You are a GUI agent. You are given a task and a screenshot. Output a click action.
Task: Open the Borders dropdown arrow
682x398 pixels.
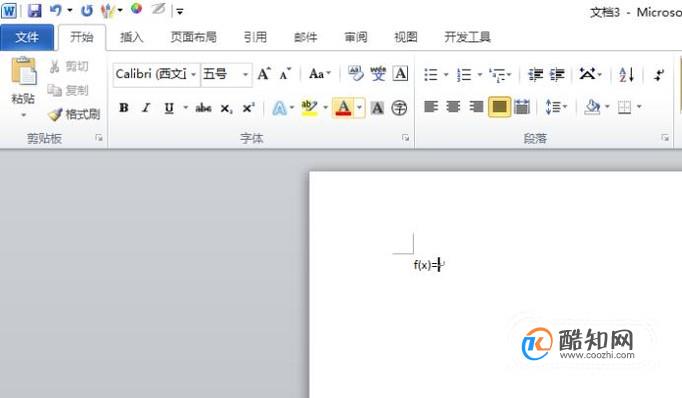(639, 107)
